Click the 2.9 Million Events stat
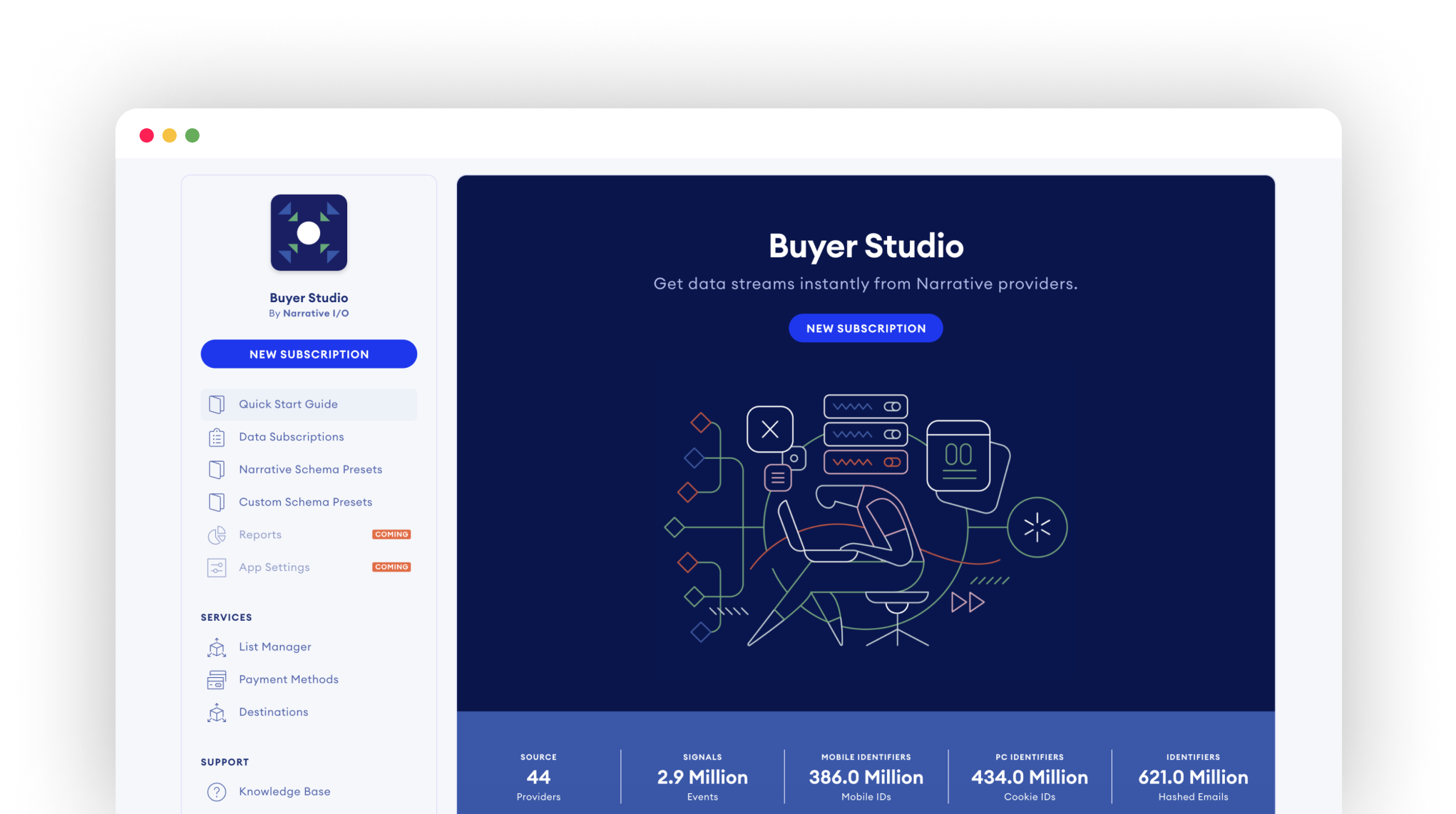 click(702, 777)
